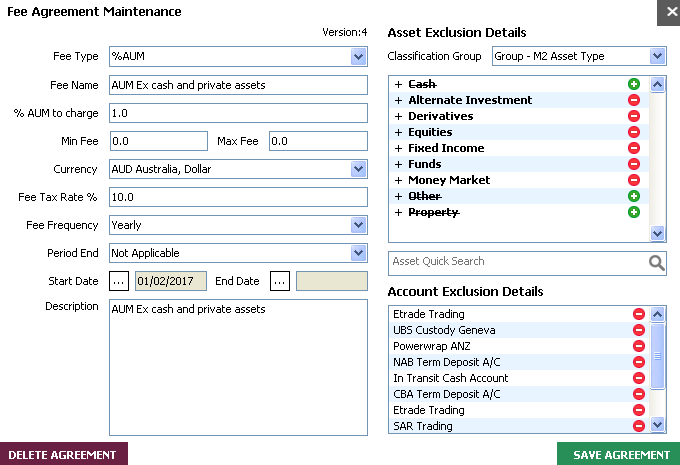Open the Fee Frequency dropdown
This screenshot has height=465, width=680.
tap(359, 225)
